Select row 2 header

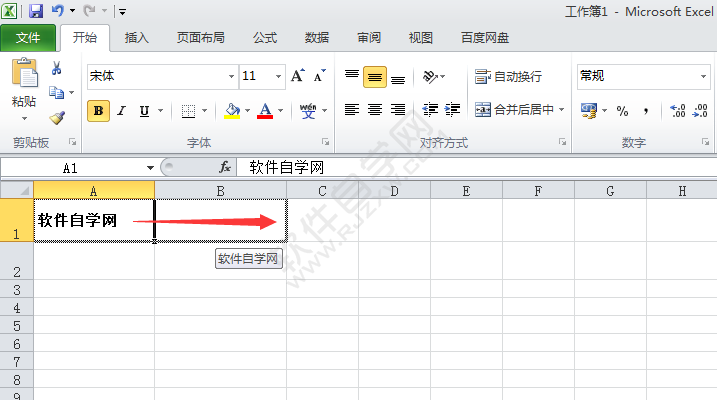pyautogui.click(x=16, y=261)
